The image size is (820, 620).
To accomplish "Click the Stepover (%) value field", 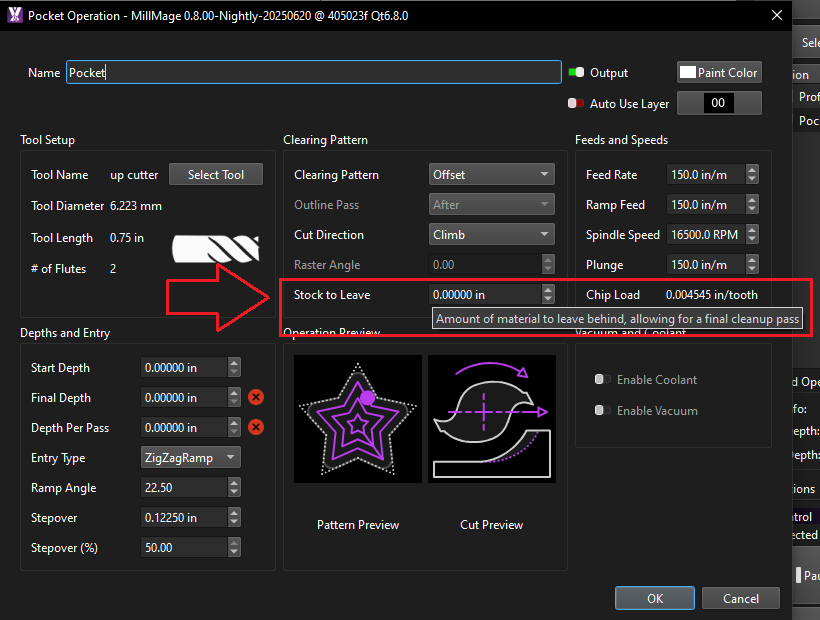I will 185,547.
